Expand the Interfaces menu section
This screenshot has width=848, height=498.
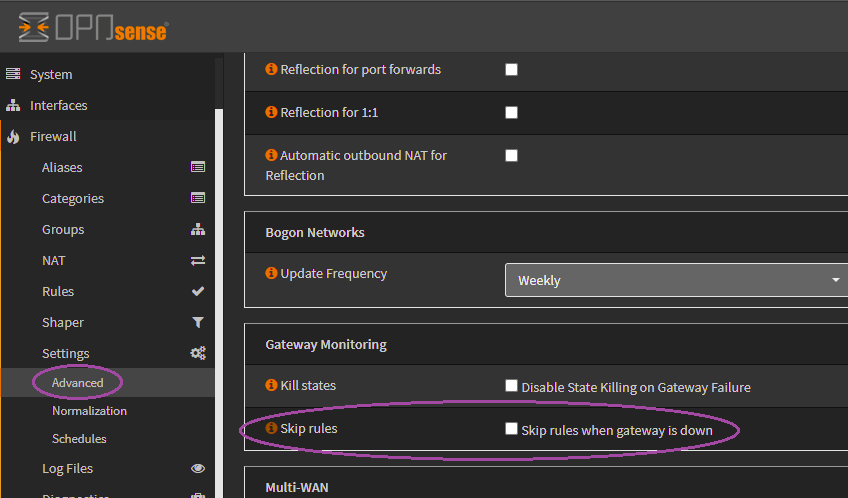point(58,105)
